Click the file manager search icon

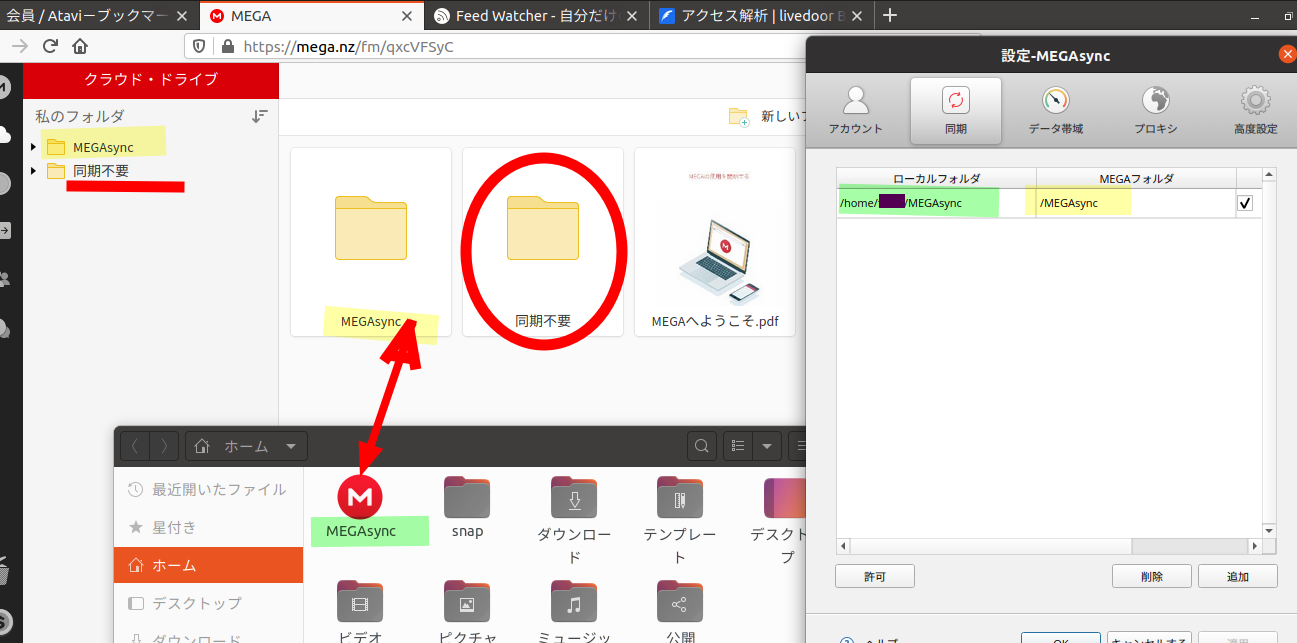[703, 446]
